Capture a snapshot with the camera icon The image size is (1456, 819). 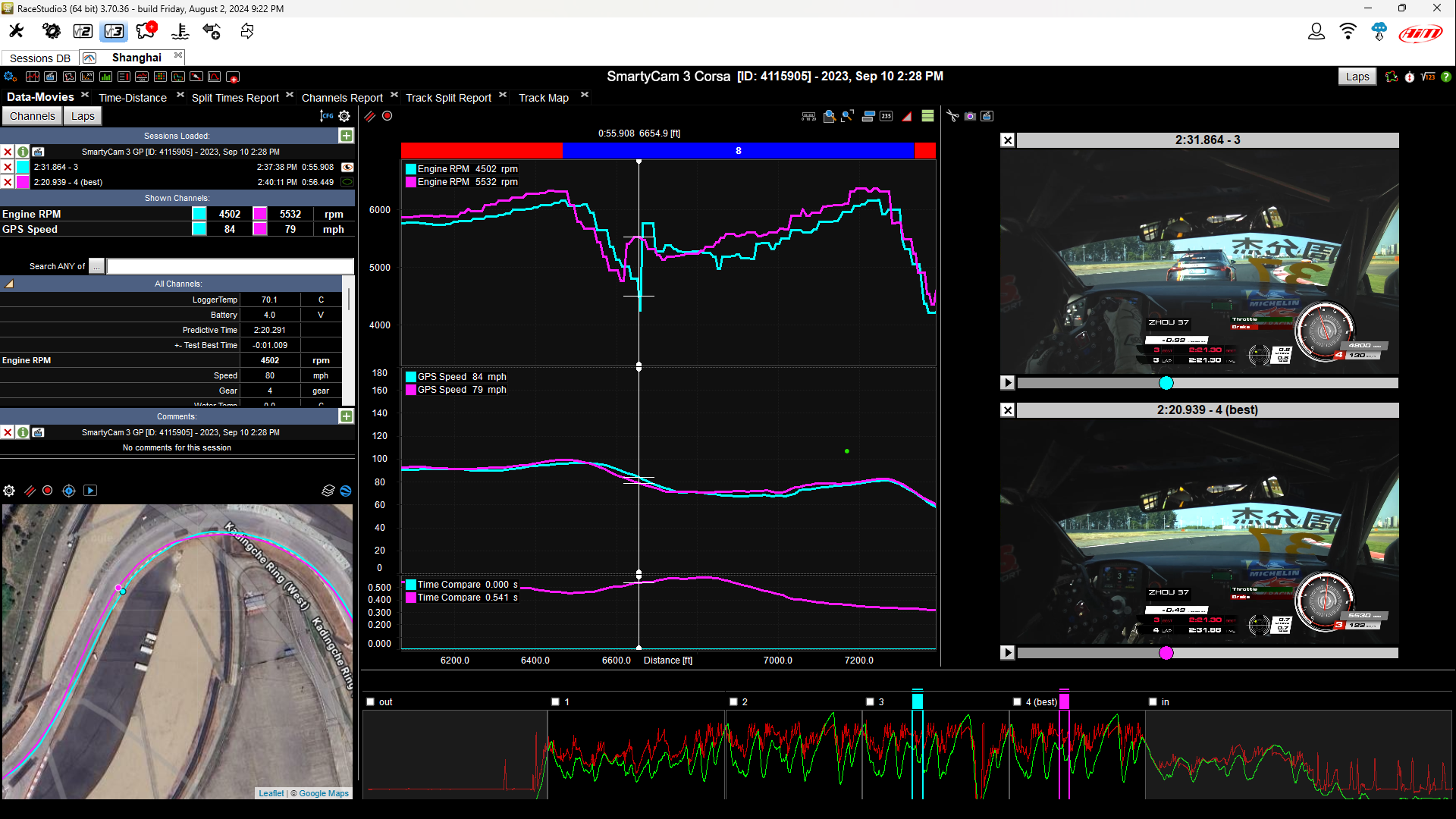(x=971, y=116)
